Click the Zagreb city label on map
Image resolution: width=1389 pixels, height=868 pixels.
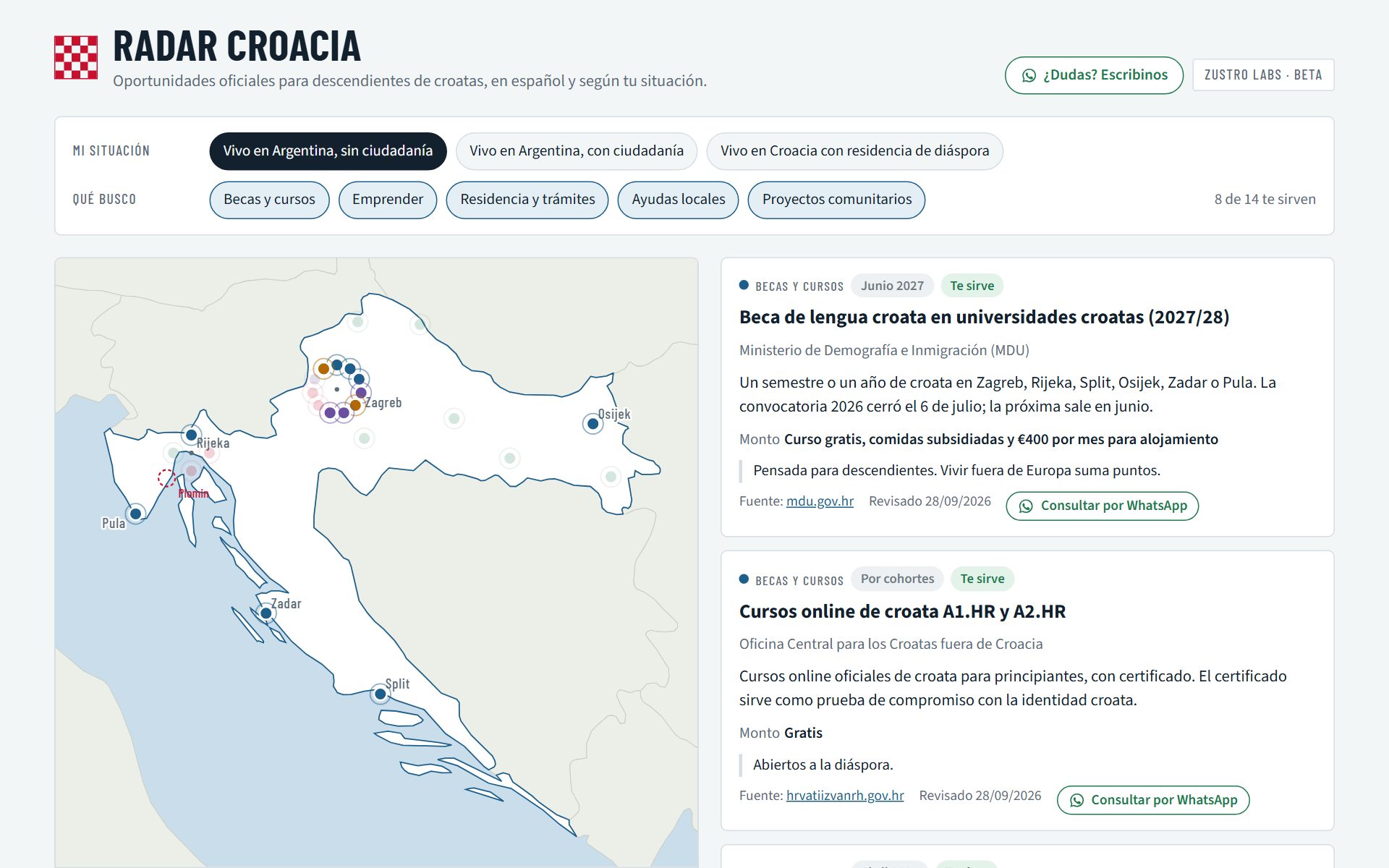pyautogui.click(x=383, y=403)
